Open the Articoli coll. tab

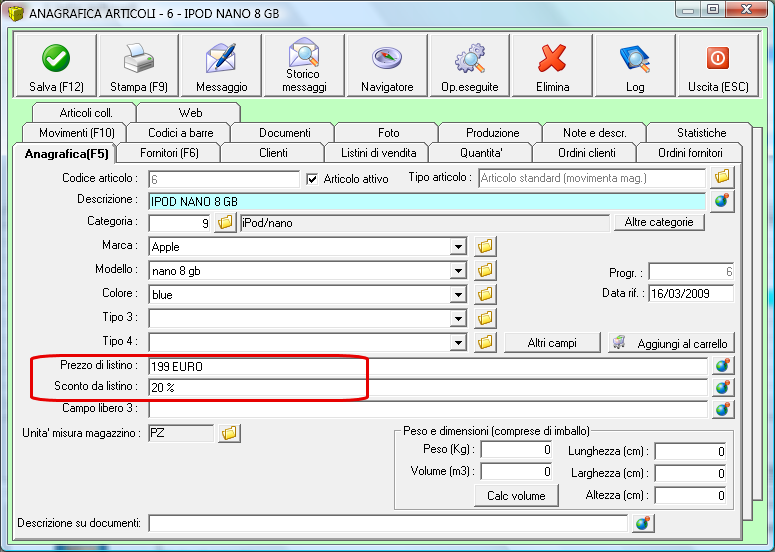[86, 113]
